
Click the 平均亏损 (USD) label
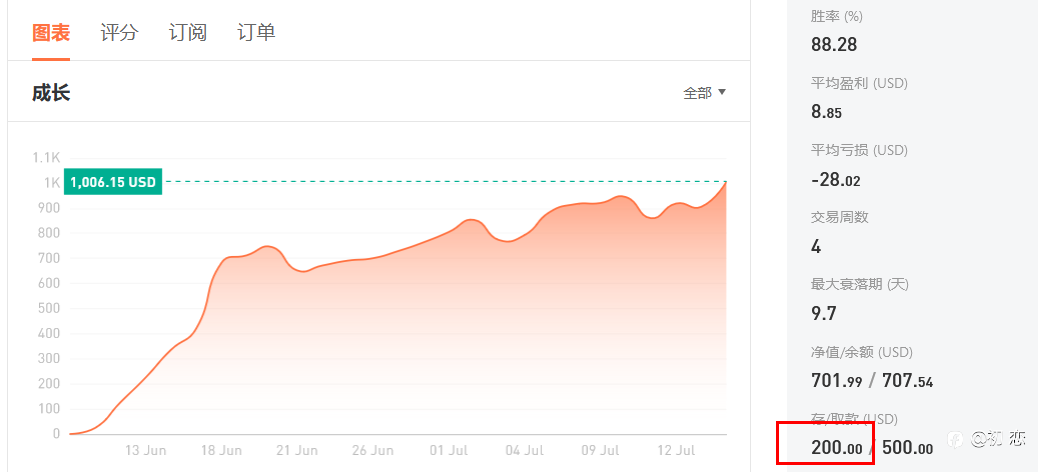[x=859, y=150]
